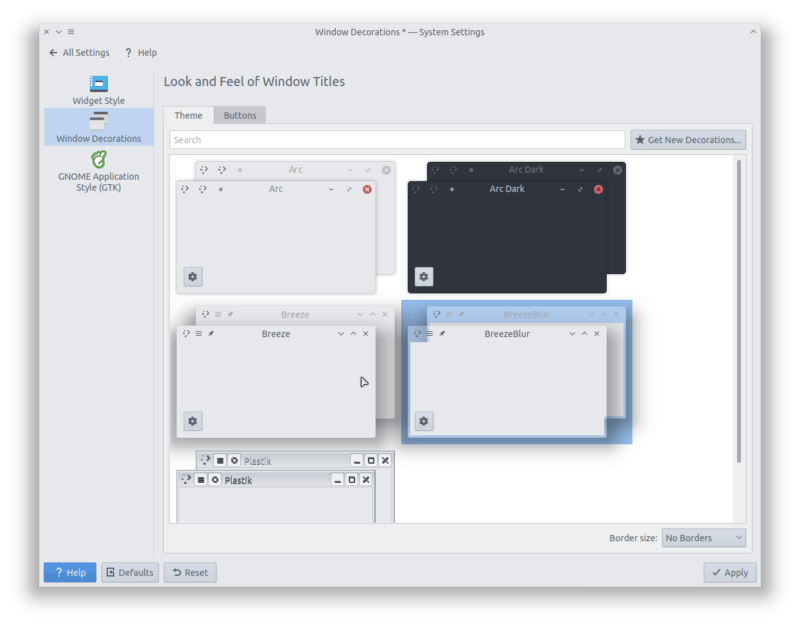Open the BreezeBlur theme configure gear
The image size is (800, 626).
[424, 421]
